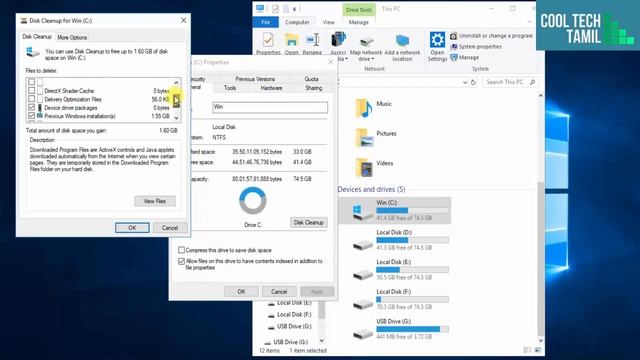The image size is (640, 360).
Task: Select the Local Disk (D:) drive icon
Action: [362, 244]
